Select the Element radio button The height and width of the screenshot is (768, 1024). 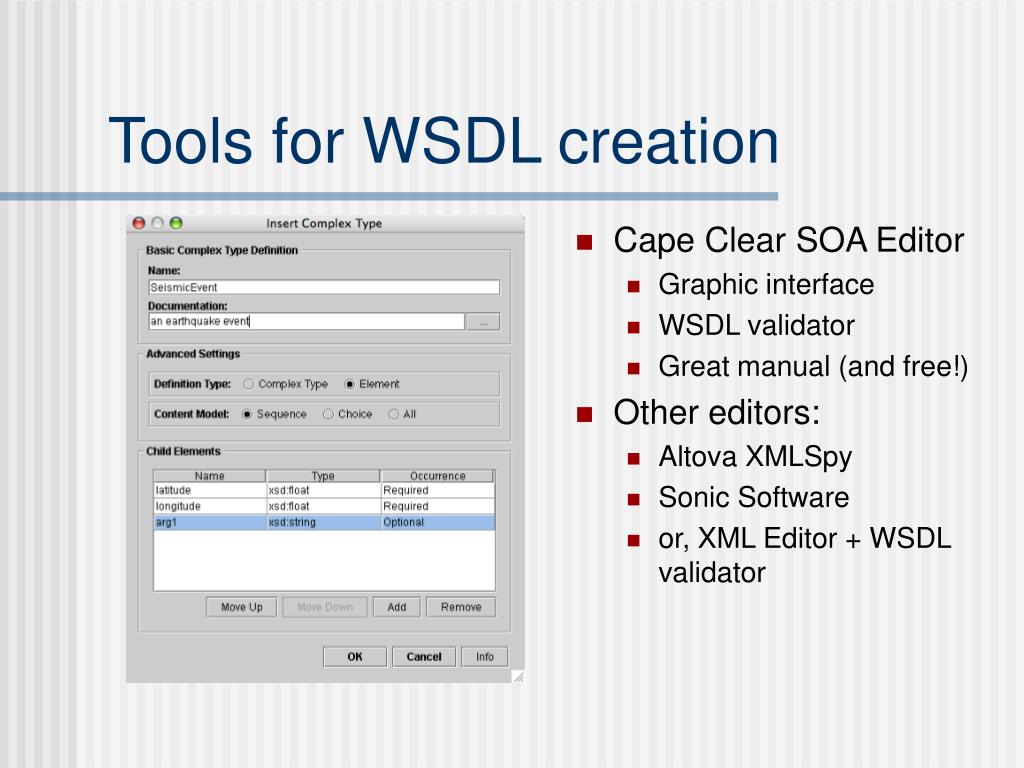(x=349, y=384)
